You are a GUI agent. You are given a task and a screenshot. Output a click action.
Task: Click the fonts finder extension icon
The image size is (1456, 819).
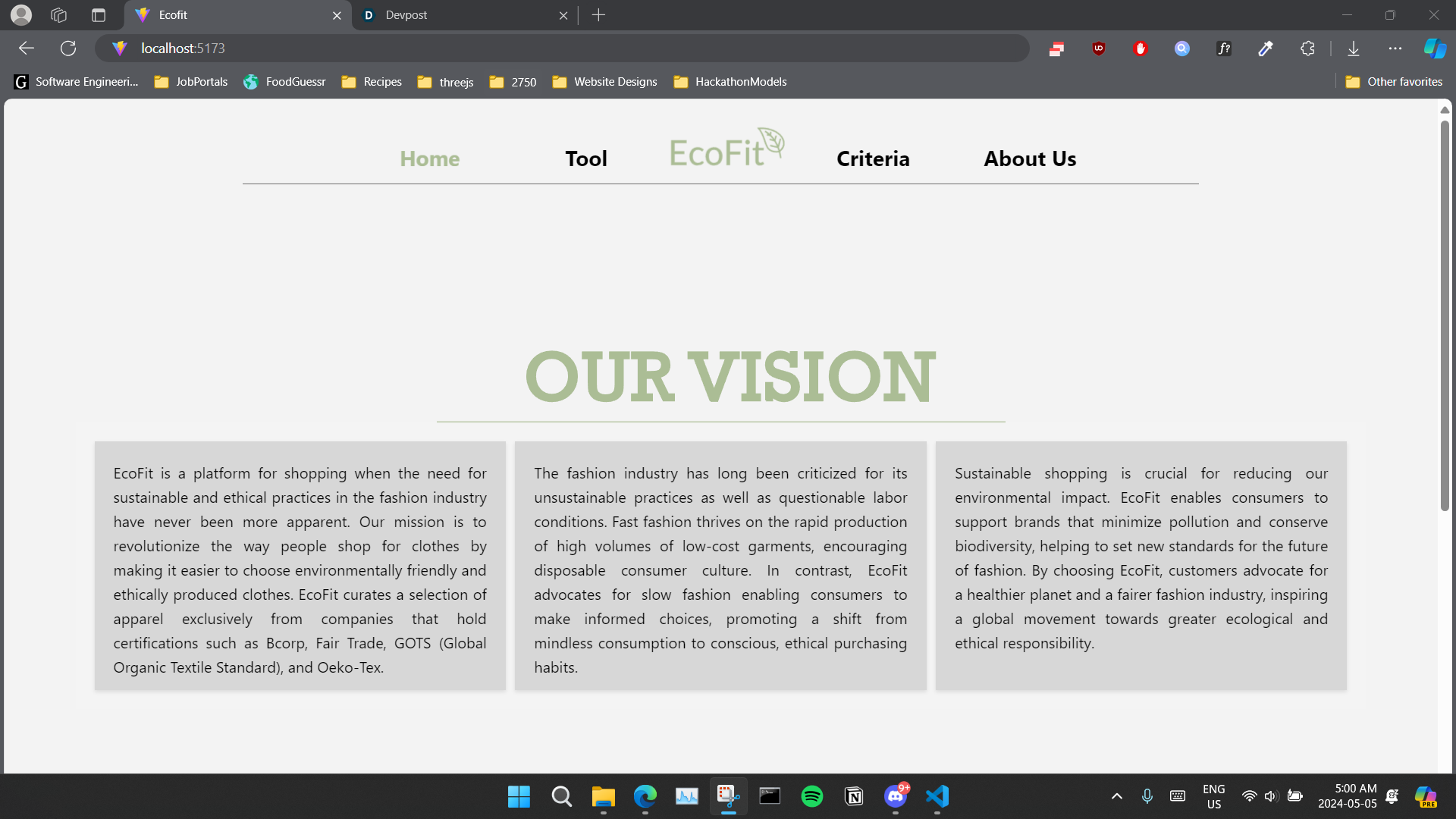(x=1224, y=49)
